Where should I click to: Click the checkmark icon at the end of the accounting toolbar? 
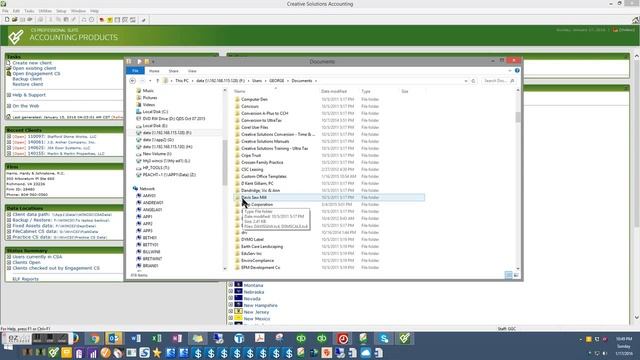click(x=144, y=20)
